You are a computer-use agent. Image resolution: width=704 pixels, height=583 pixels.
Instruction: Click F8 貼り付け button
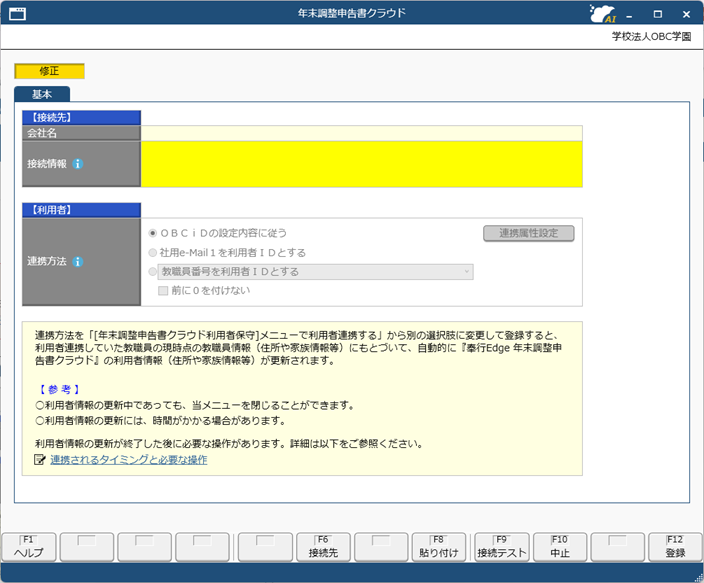click(439, 547)
